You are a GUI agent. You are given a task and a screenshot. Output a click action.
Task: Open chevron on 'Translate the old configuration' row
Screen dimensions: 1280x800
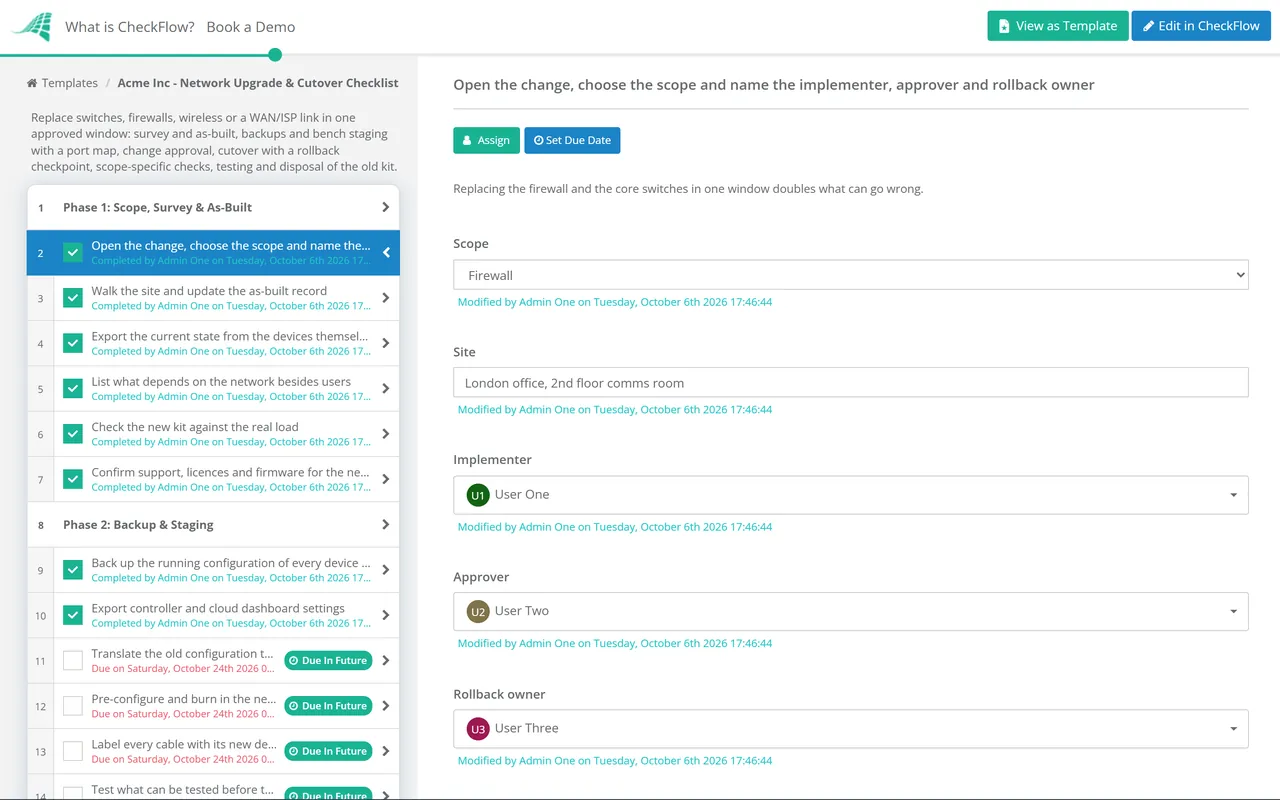pyautogui.click(x=386, y=660)
